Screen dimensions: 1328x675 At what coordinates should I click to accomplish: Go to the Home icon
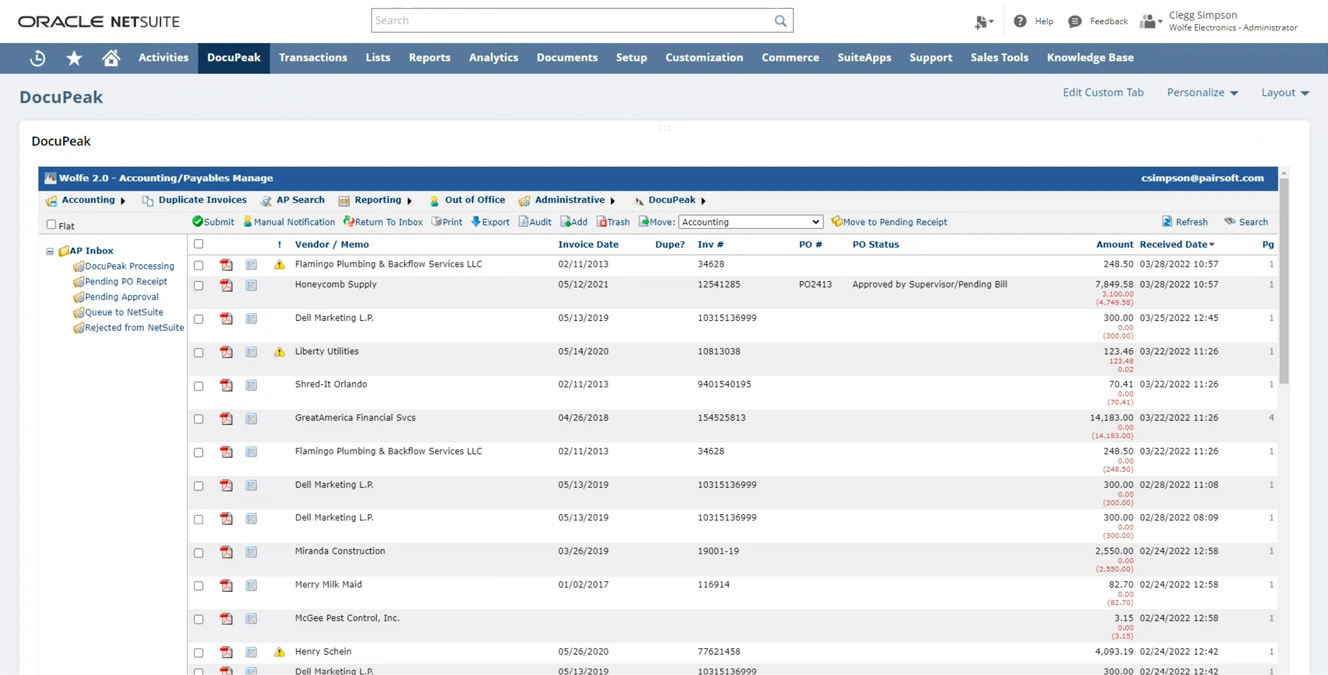click(111, 58)
